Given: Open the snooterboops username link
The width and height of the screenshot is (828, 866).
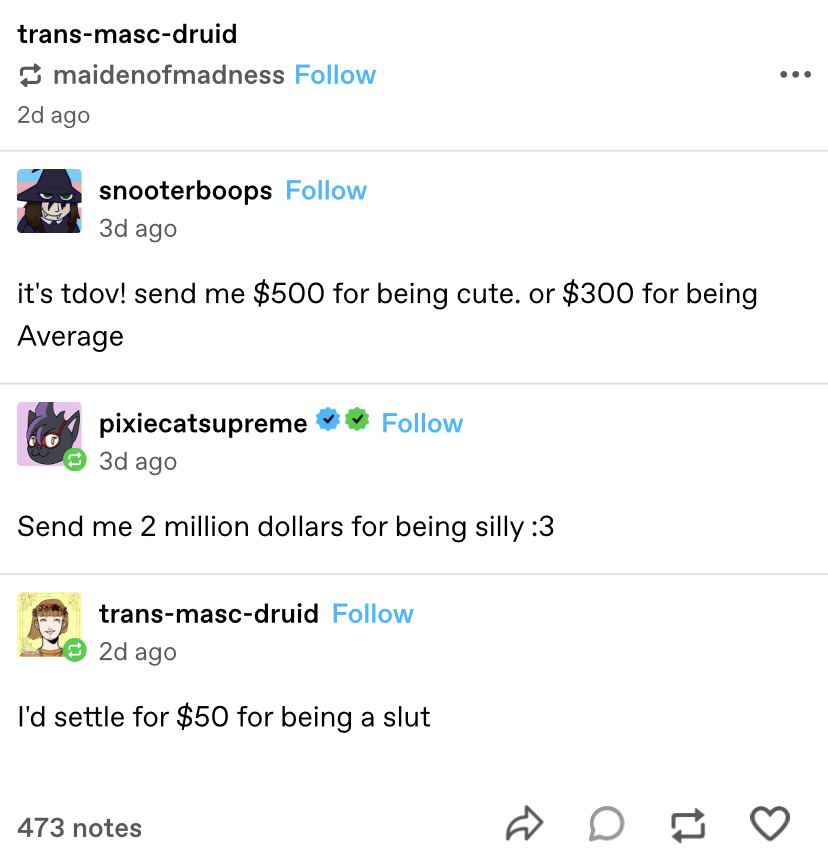Looking at the screenshot, I should click(x=186, y=191).
